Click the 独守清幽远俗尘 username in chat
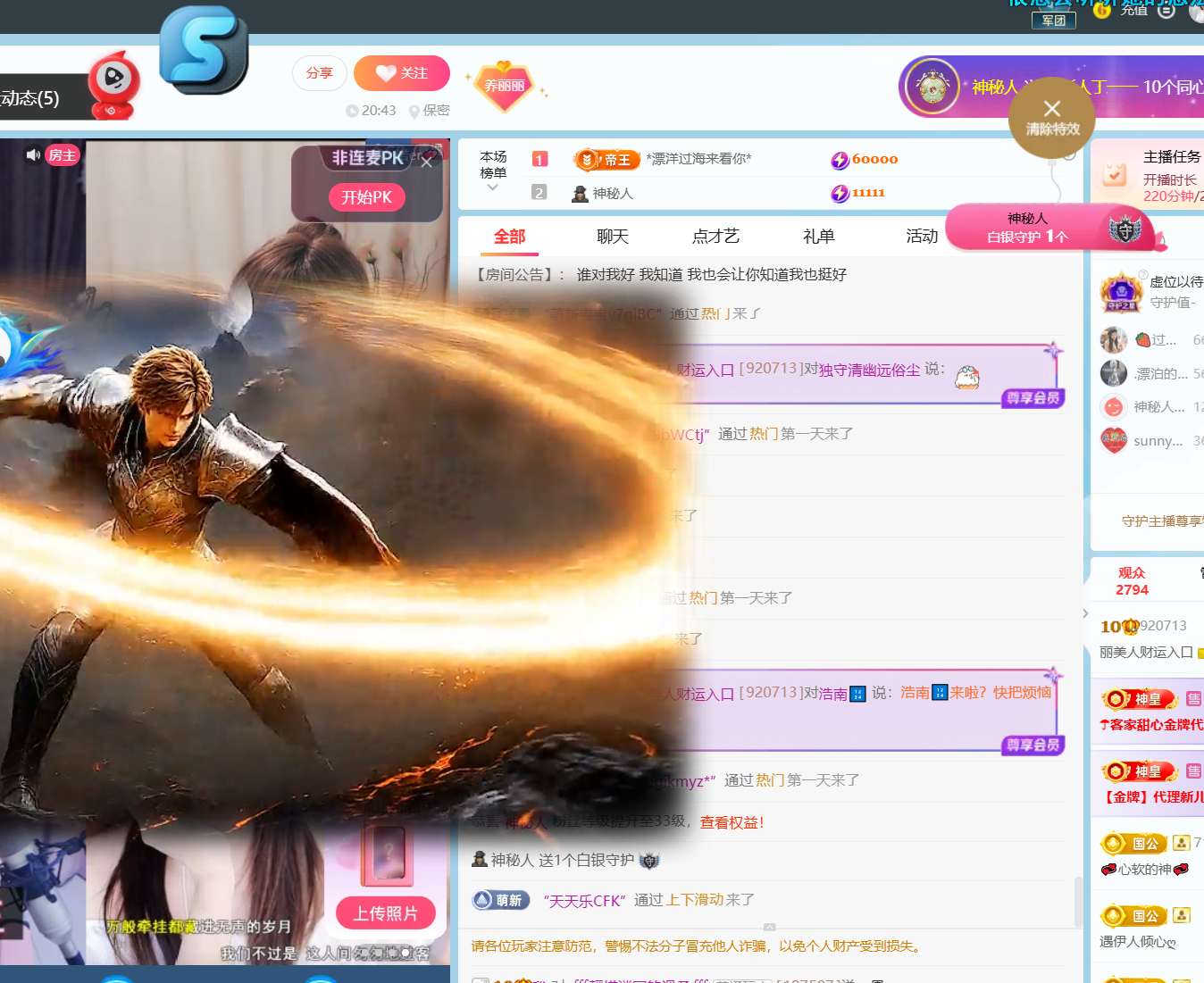Viewport: 1204px width, 983px height. pos(869,370)
